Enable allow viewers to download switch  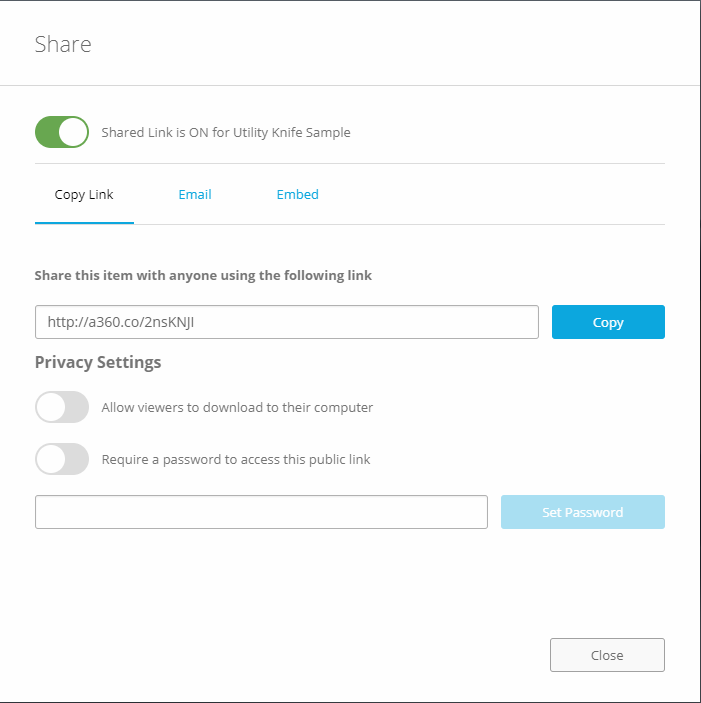[62, 407]
